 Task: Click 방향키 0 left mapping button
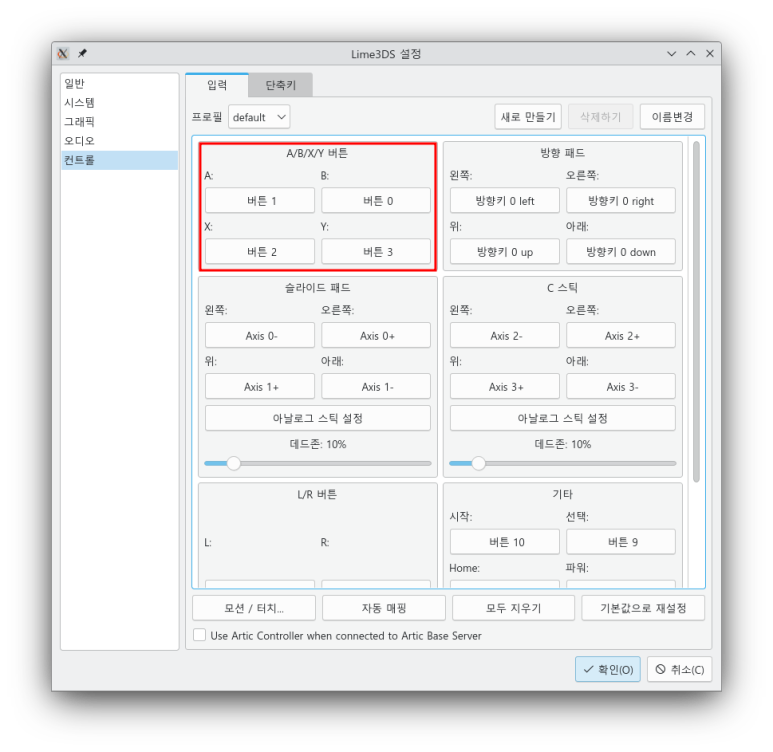pos(505,201)
